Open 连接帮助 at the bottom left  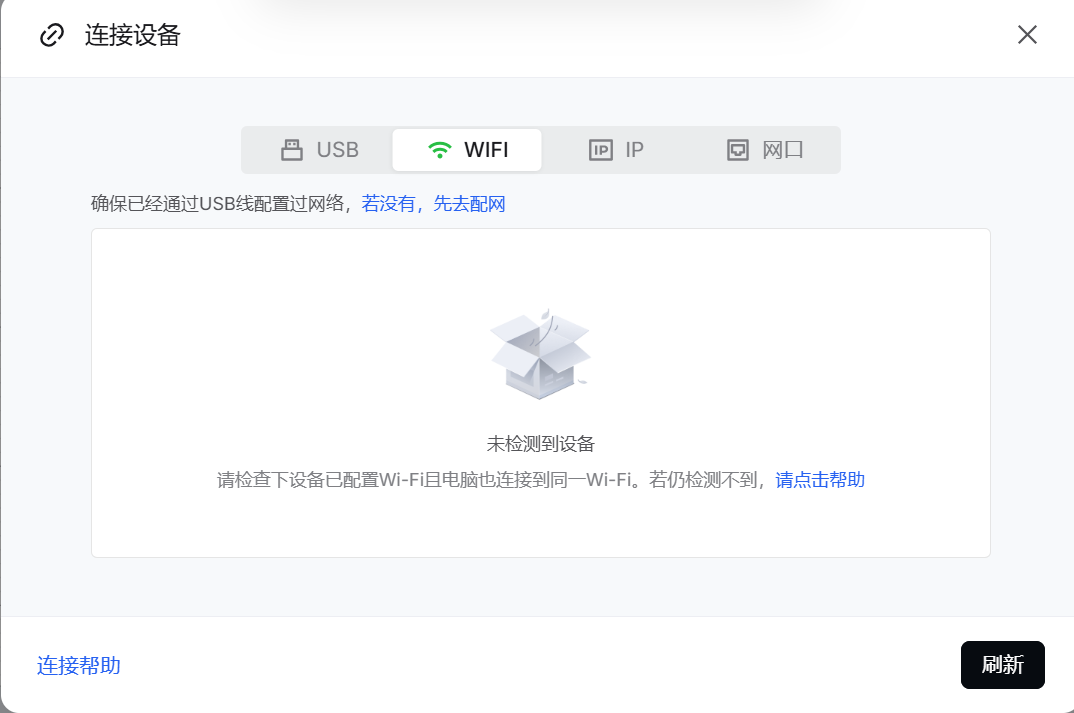point(79,665)
